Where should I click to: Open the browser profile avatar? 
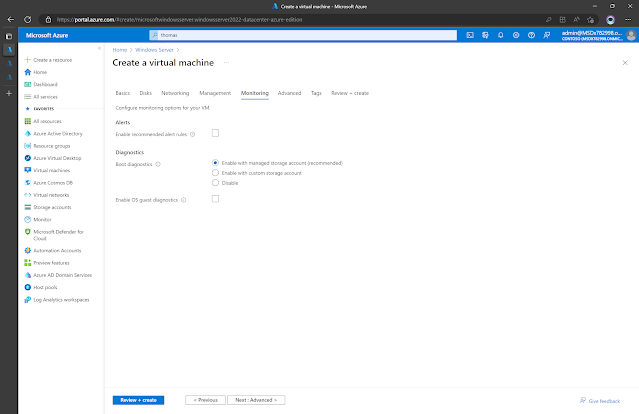[x=610, y=20]
